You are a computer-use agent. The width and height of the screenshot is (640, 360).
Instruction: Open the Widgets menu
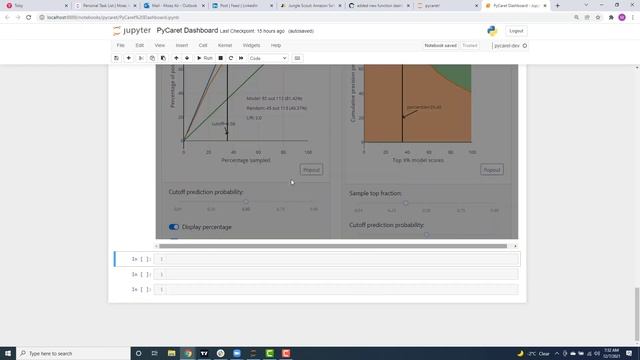(251, 45)
